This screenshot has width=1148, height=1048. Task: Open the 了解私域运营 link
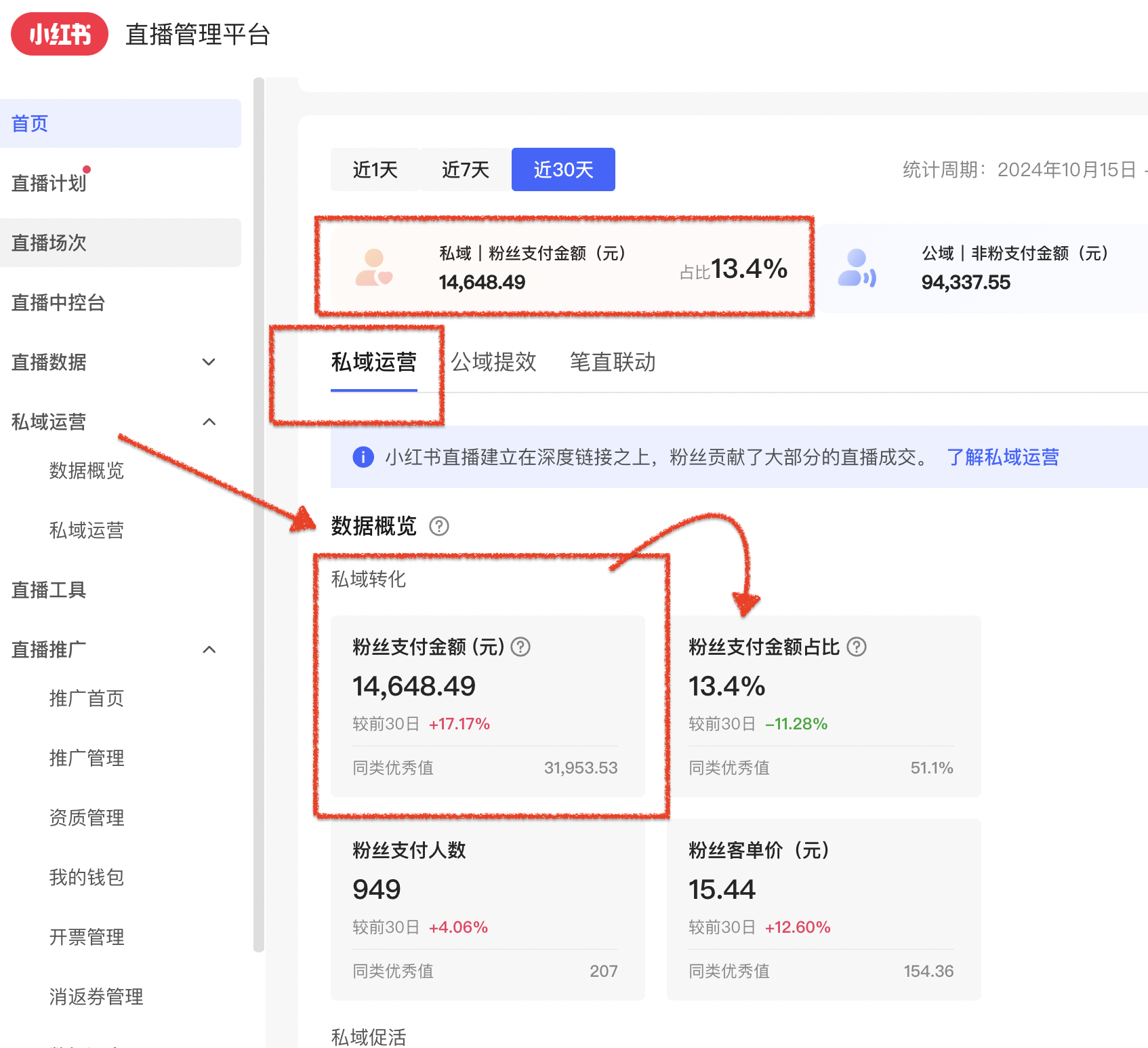coord(1003,457)
